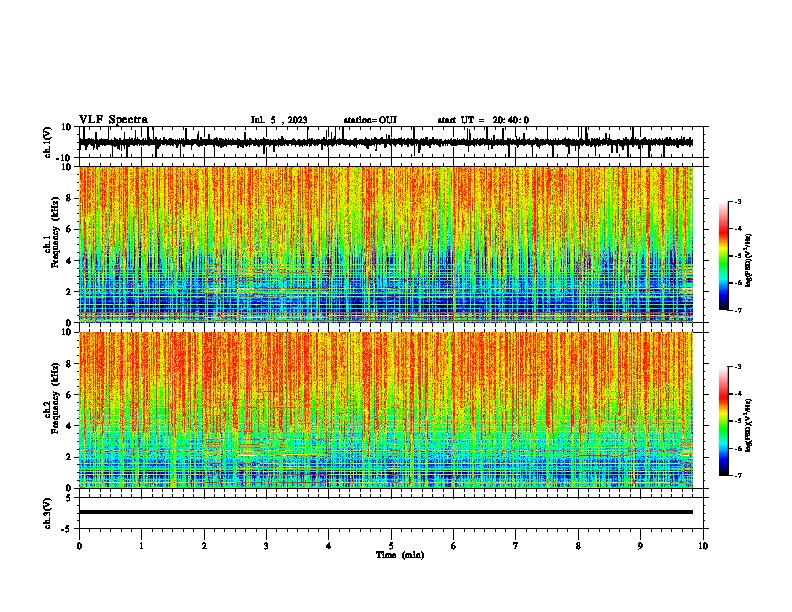This screenshot has height=612, width=792.
Task: Click time axis tick label "2"
Action: (204, 546)
